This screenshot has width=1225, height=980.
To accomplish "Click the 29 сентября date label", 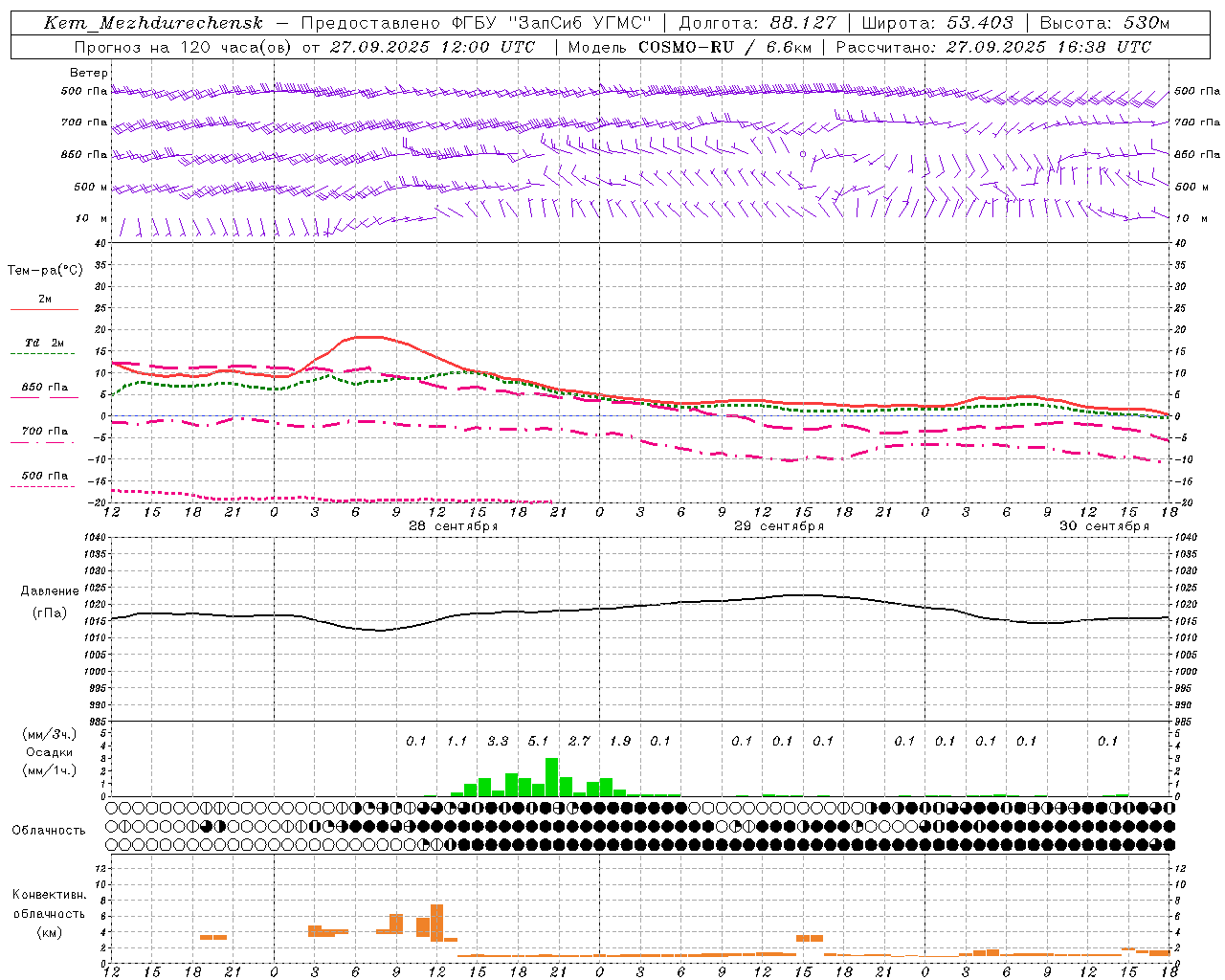I will 779,526.
